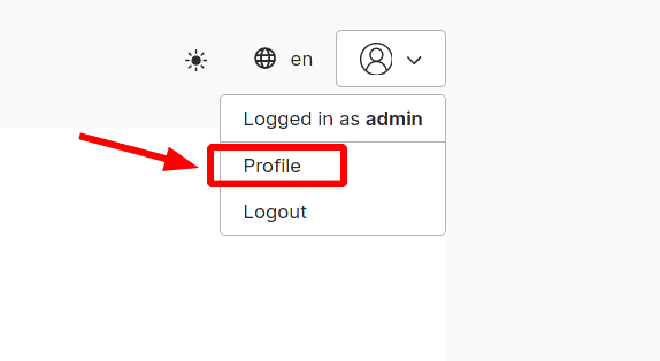
Task: Open the 'en' language selector
Action: pos(301,59)
